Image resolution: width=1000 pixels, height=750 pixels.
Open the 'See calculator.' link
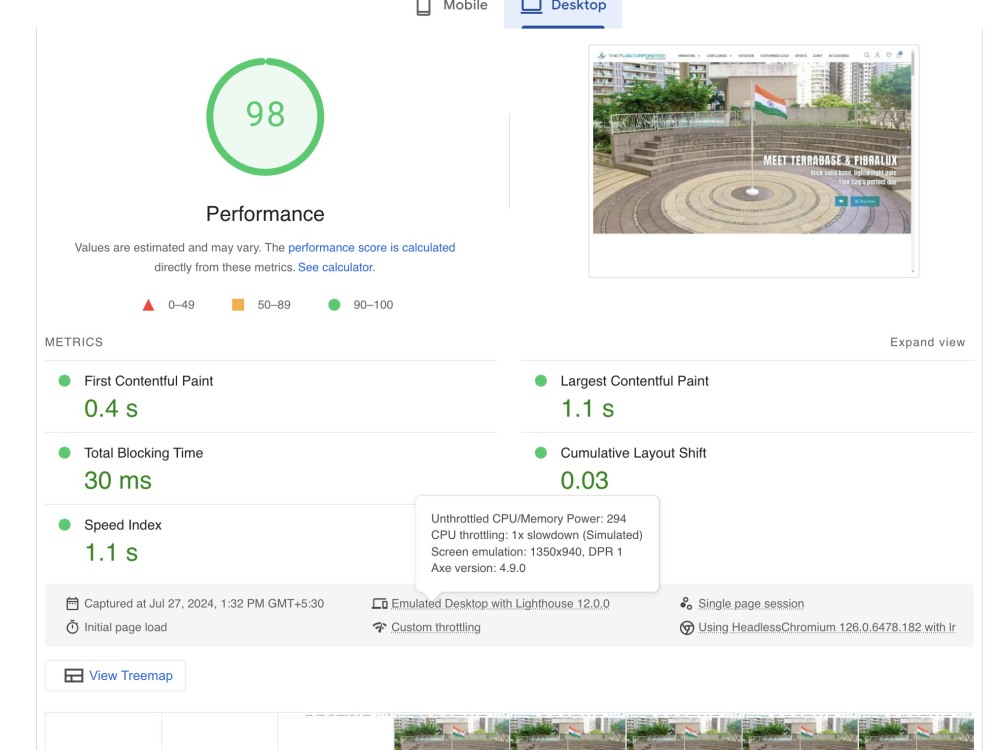click(337, 267)
